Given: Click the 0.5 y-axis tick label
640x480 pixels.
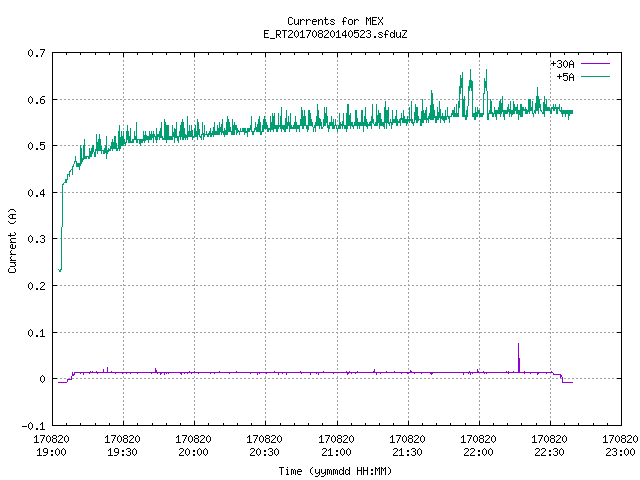Looking at the screenshot, I should click(36, 146).
